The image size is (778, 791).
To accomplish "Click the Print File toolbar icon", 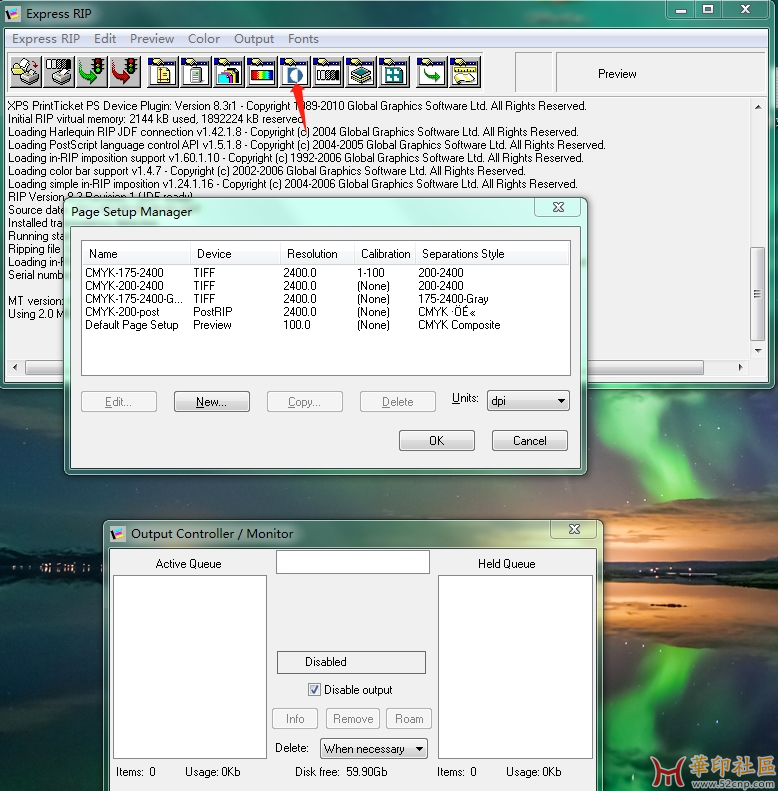I will coord(26,72).
